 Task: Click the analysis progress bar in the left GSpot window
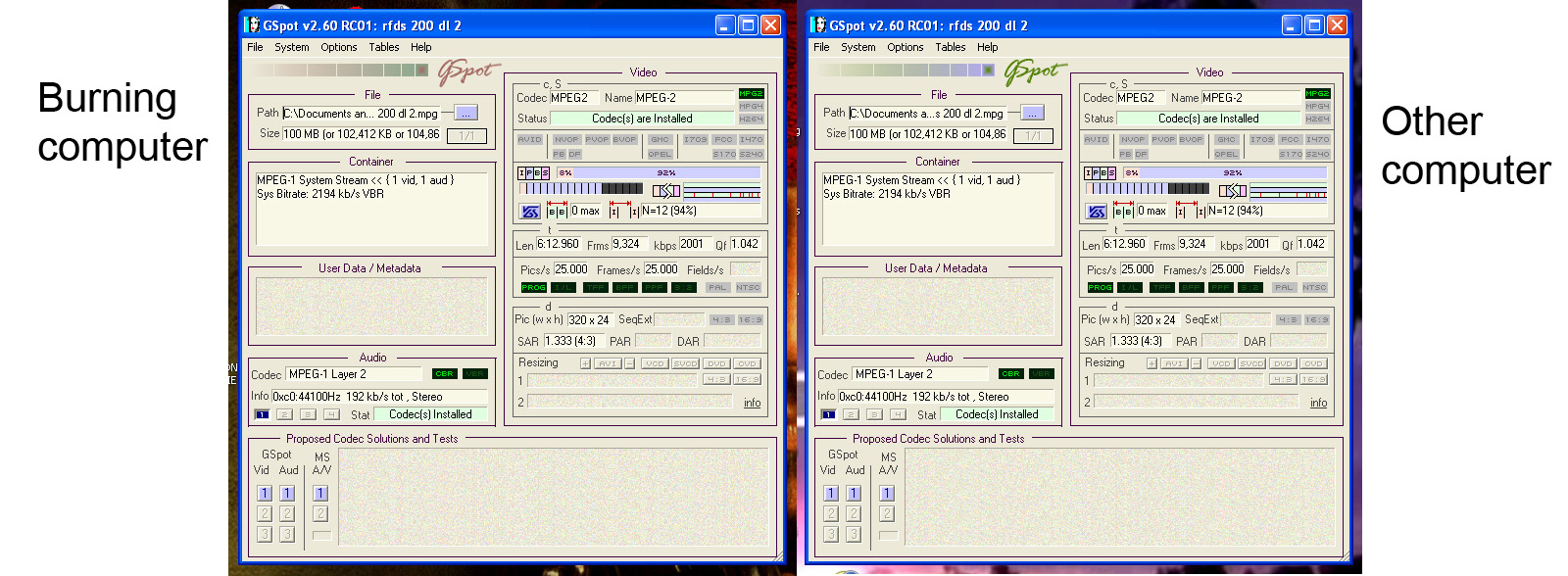pos(581,188)
